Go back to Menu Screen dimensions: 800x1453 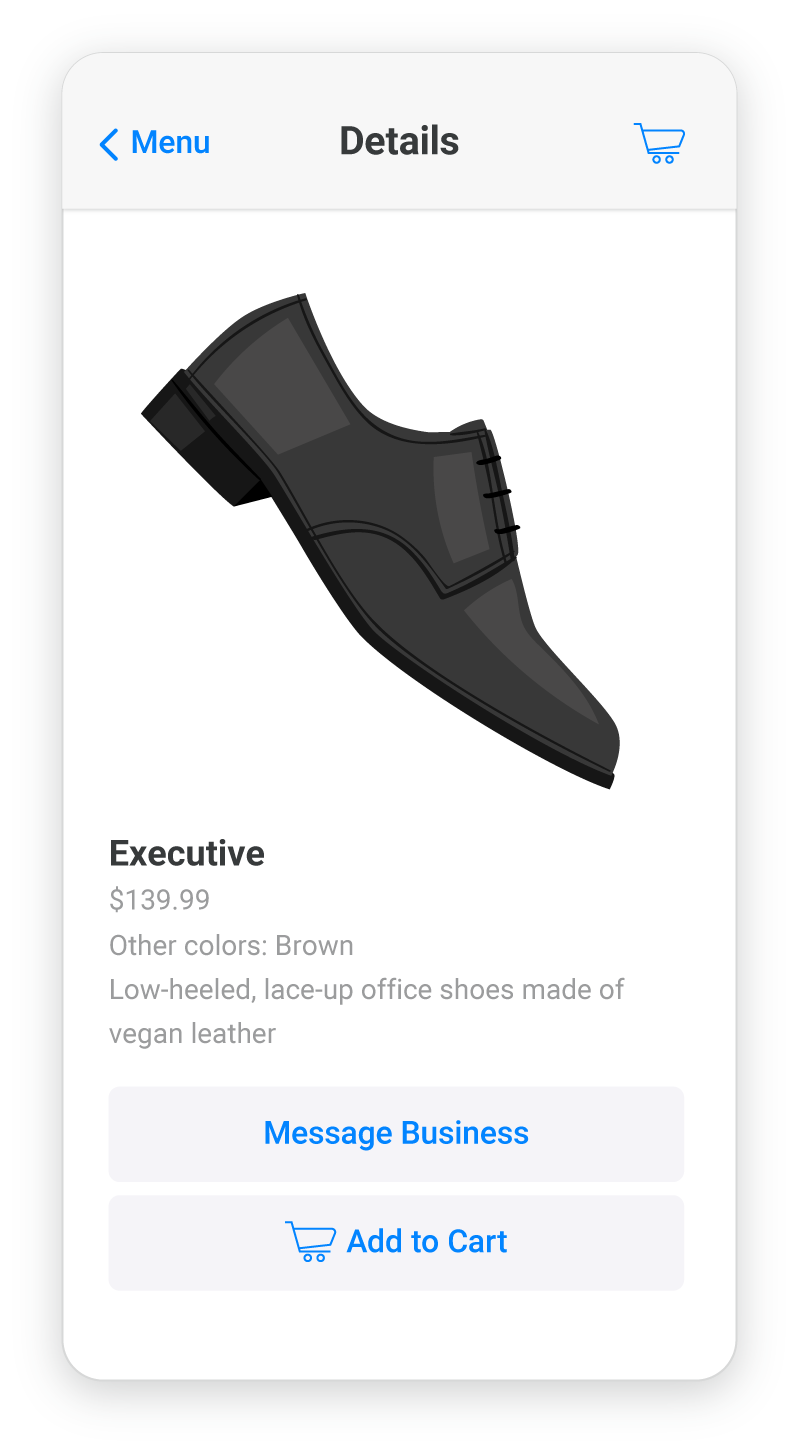[154, 143]
